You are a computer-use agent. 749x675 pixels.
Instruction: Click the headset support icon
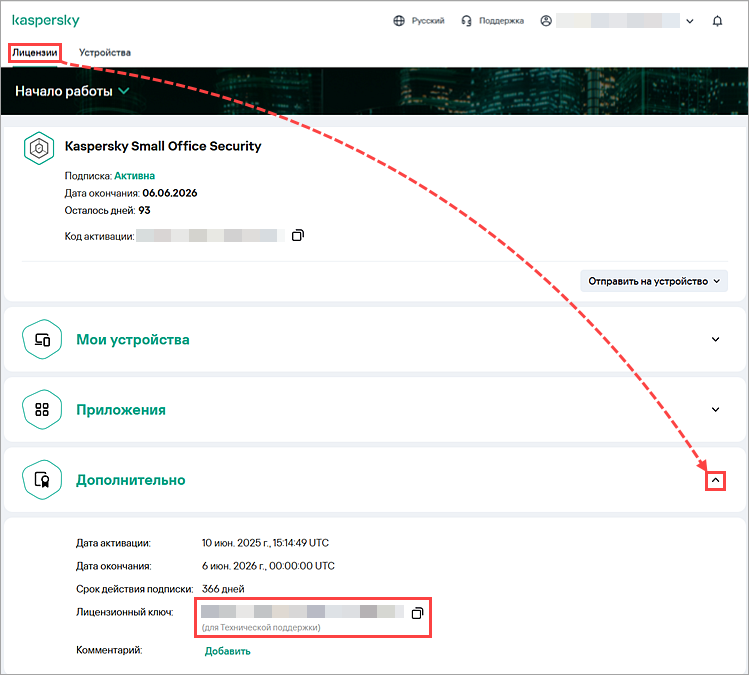tap(466, 21)
